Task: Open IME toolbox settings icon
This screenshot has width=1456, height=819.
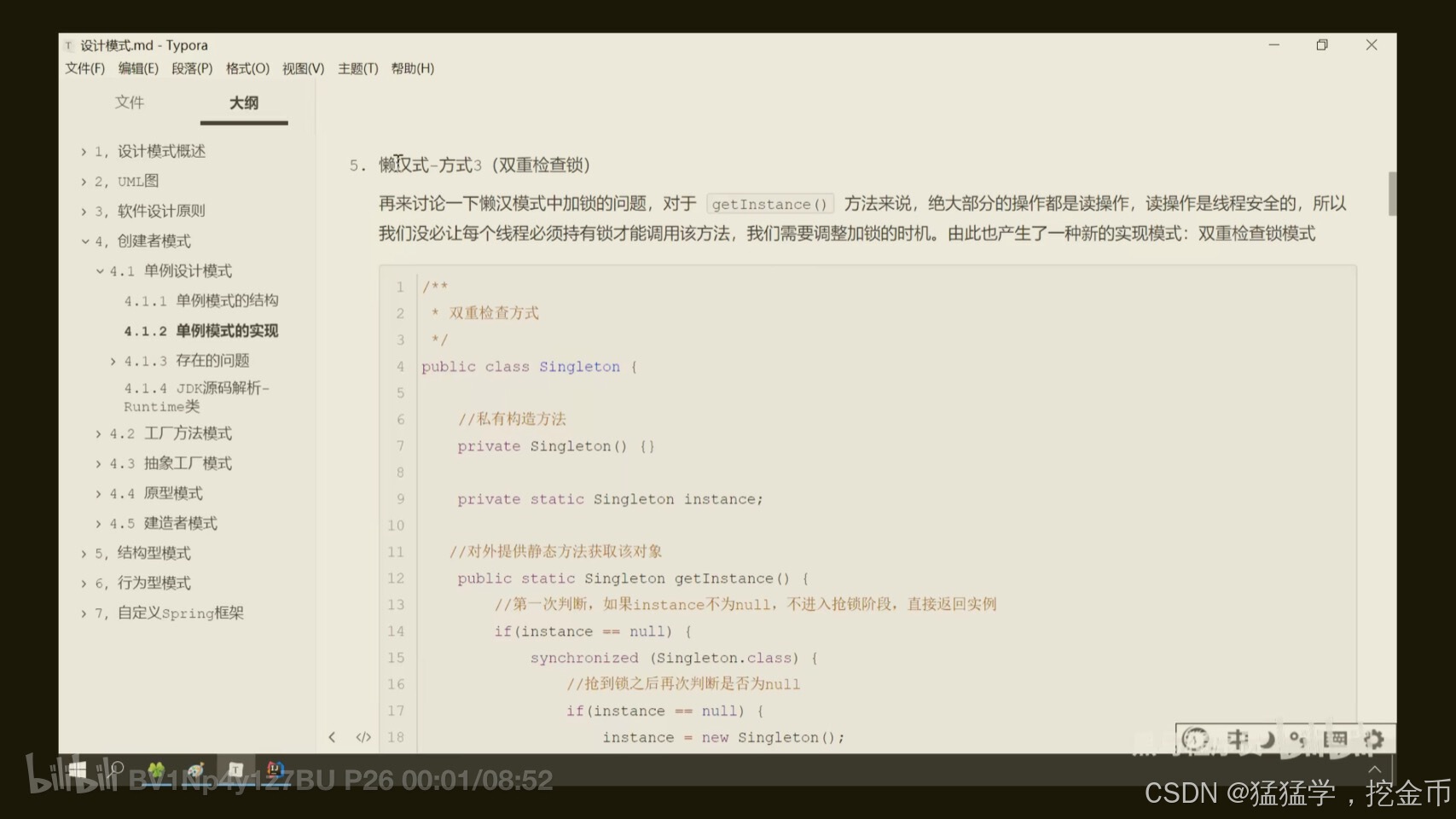Action: (1373, 739)
